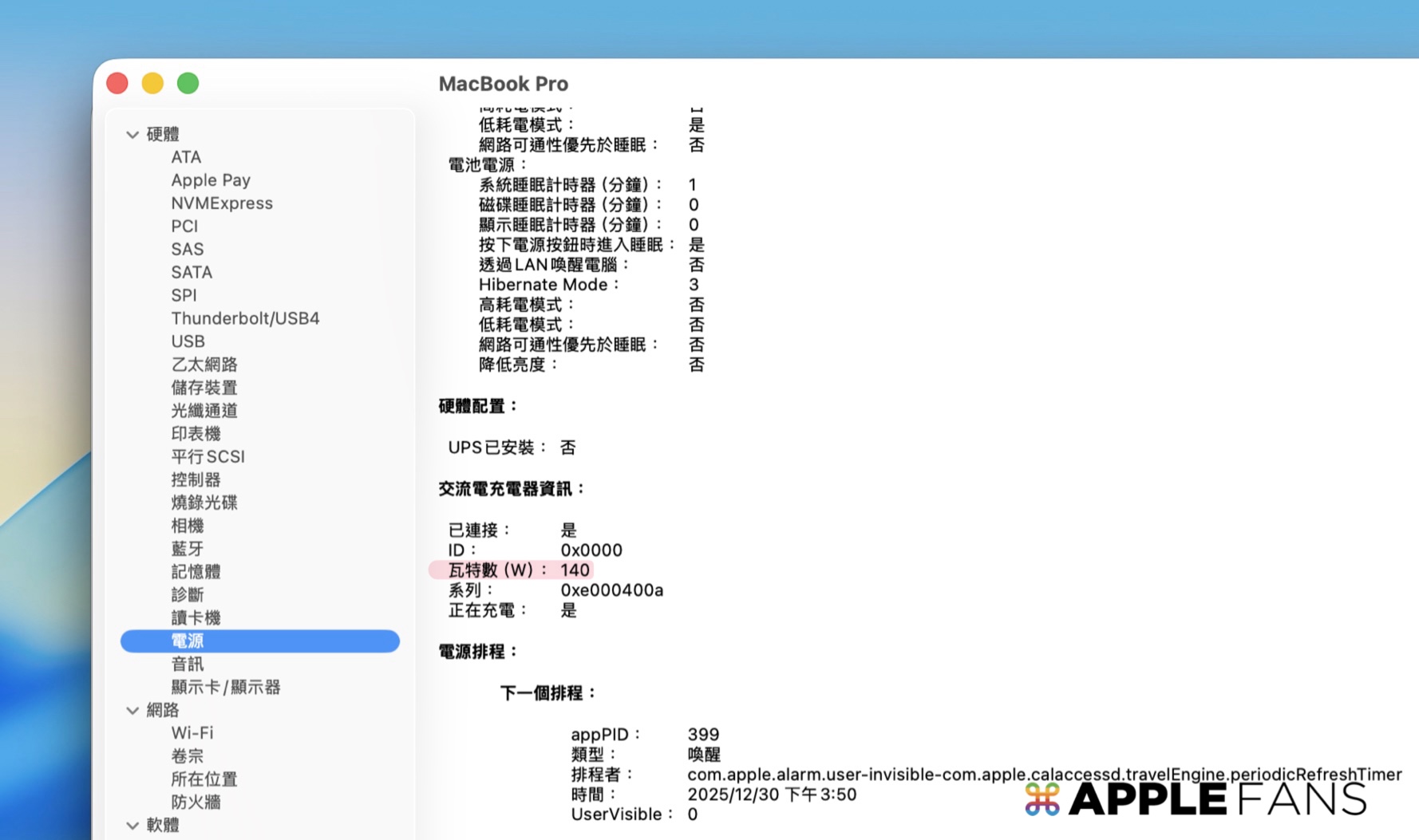
Task: Select ATA in the sidebar
Action: [x=186, y=157]
